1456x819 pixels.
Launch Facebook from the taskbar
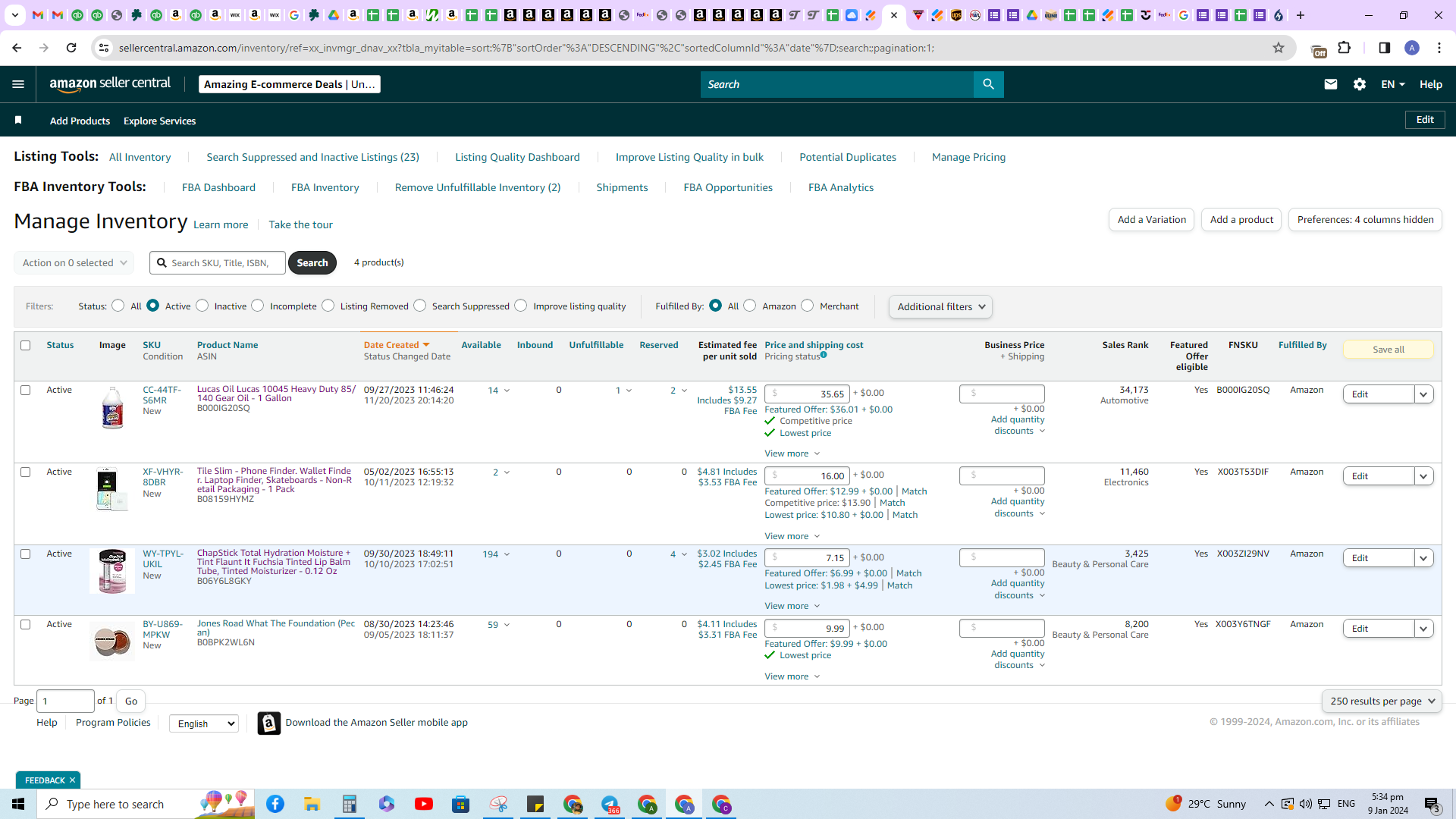(x=275, y=804)
